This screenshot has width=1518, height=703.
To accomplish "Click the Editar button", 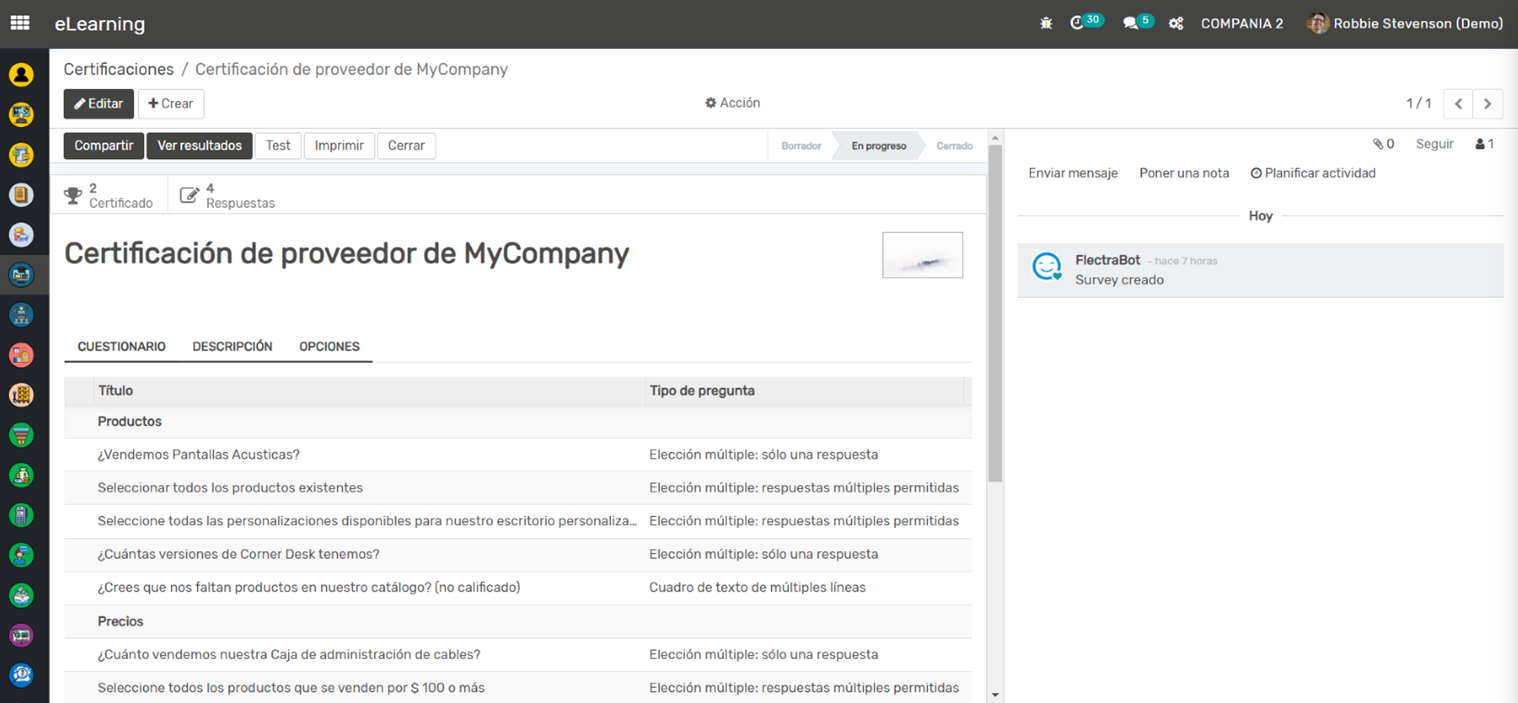I will [x=98, y=104].
